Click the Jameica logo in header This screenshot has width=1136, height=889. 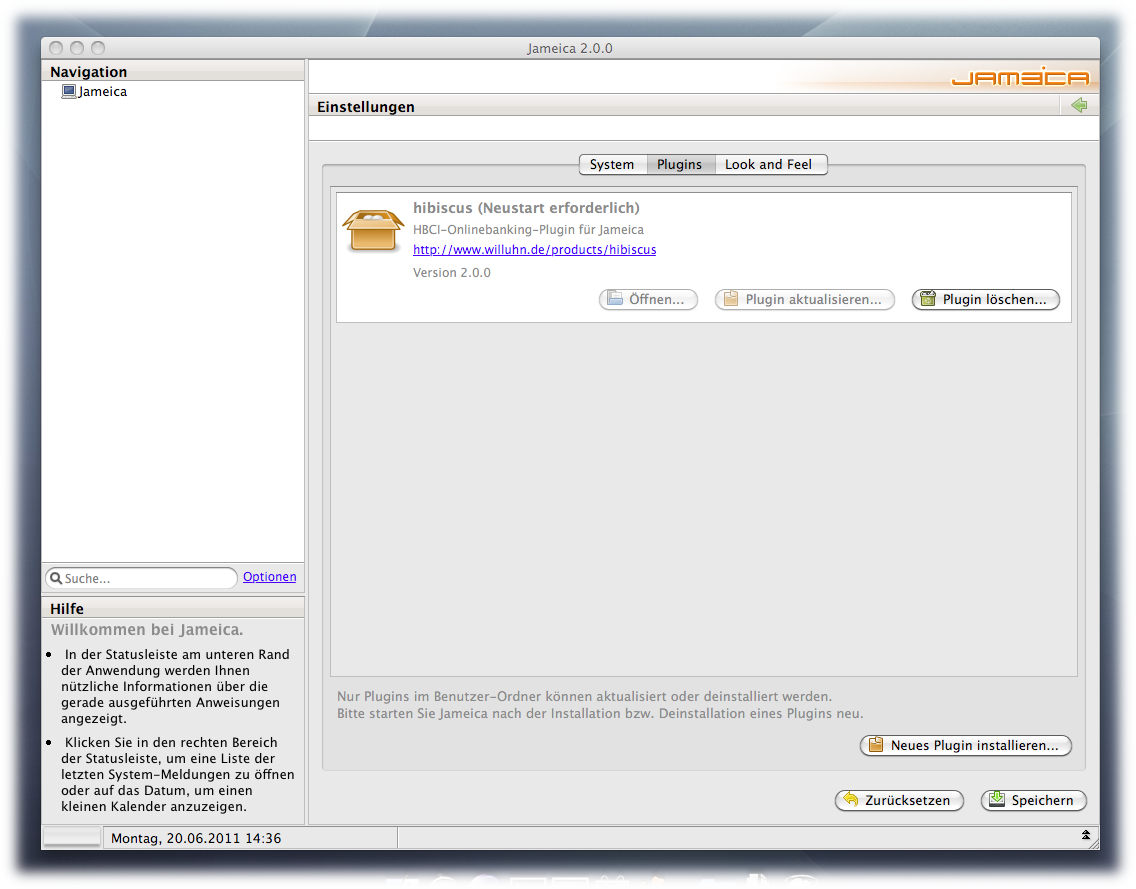coord(1020,77)
